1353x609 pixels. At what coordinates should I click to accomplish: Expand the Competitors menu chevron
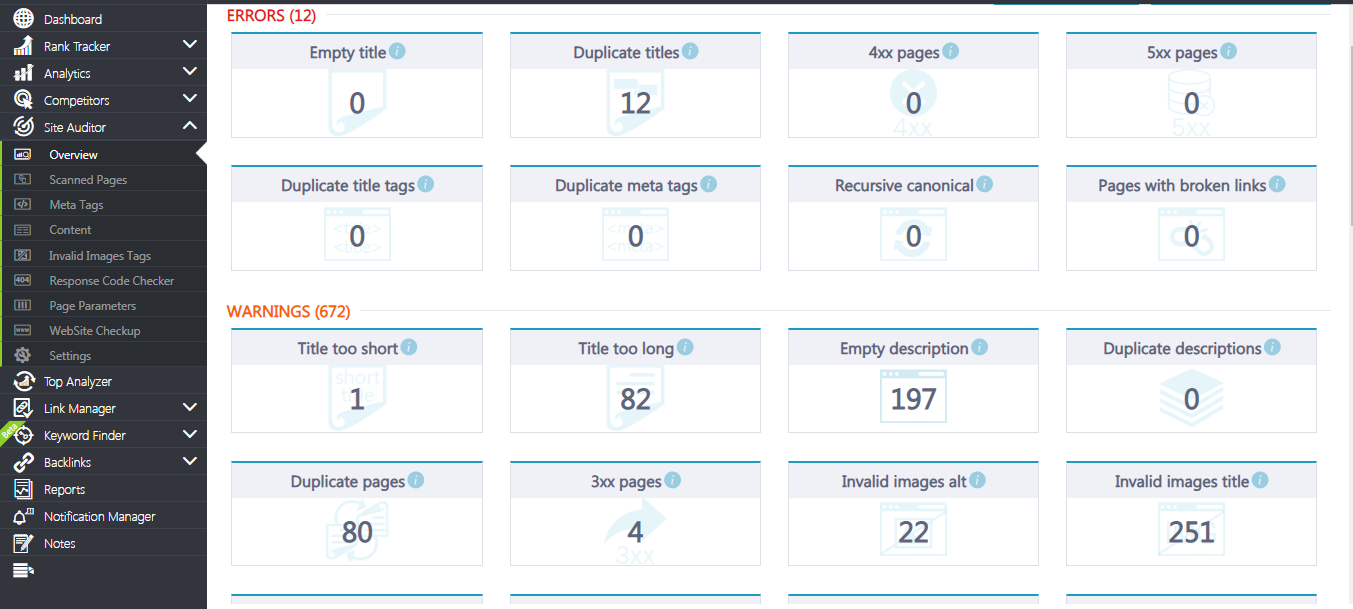click(x=190, y=99)
